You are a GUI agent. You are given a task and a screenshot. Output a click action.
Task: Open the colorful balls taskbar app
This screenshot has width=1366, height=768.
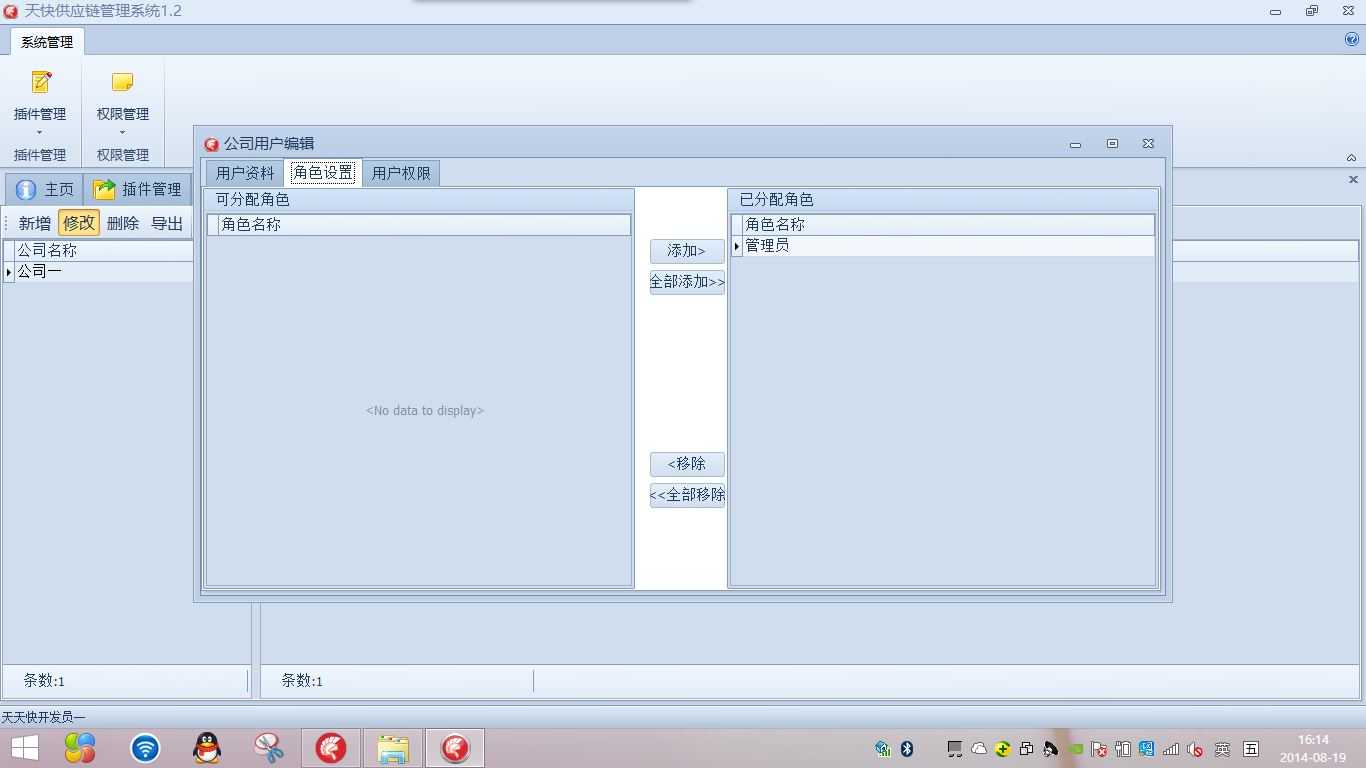click(80, 748)
